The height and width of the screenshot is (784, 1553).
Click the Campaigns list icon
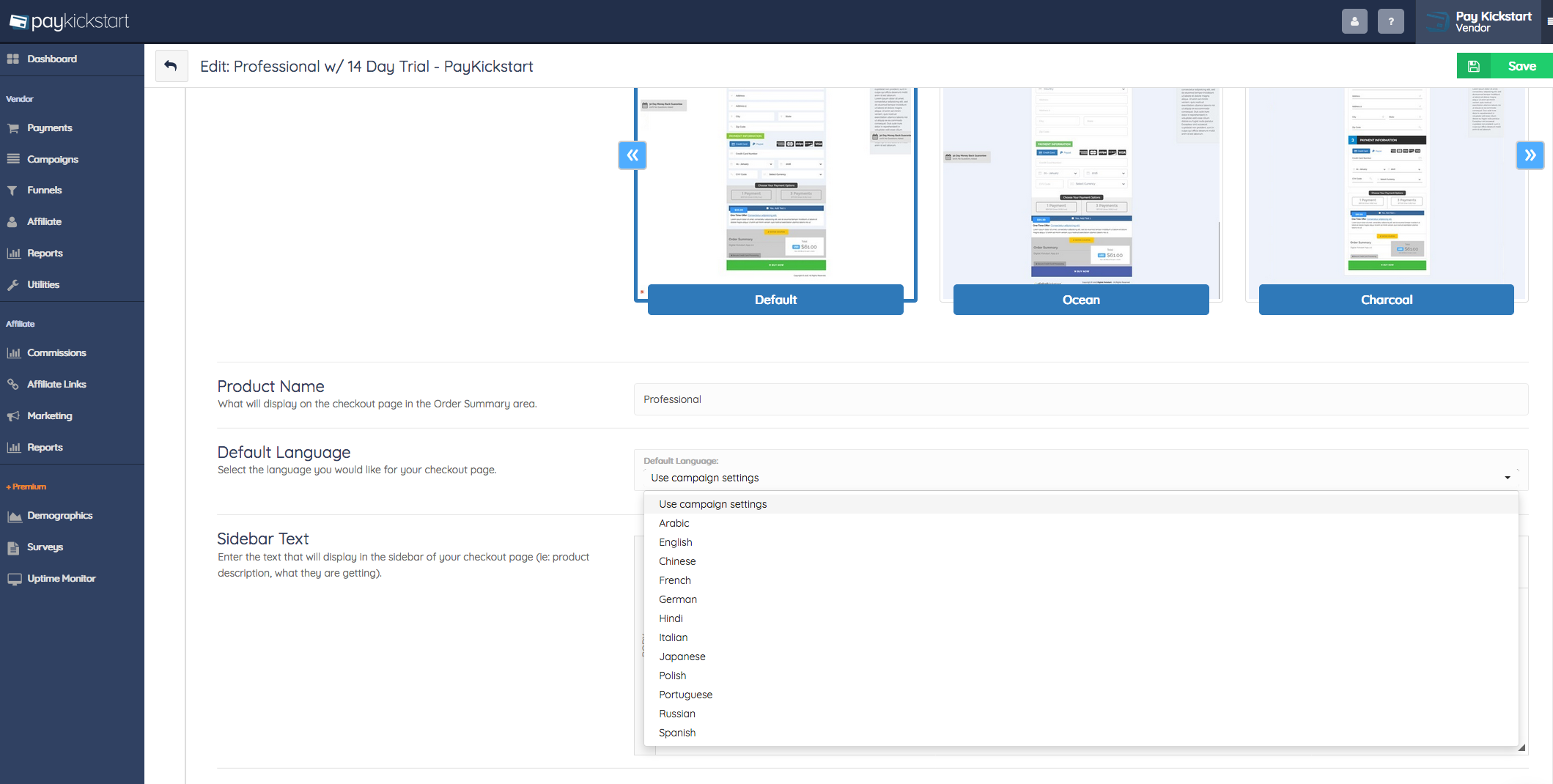(x=13, y=159)
